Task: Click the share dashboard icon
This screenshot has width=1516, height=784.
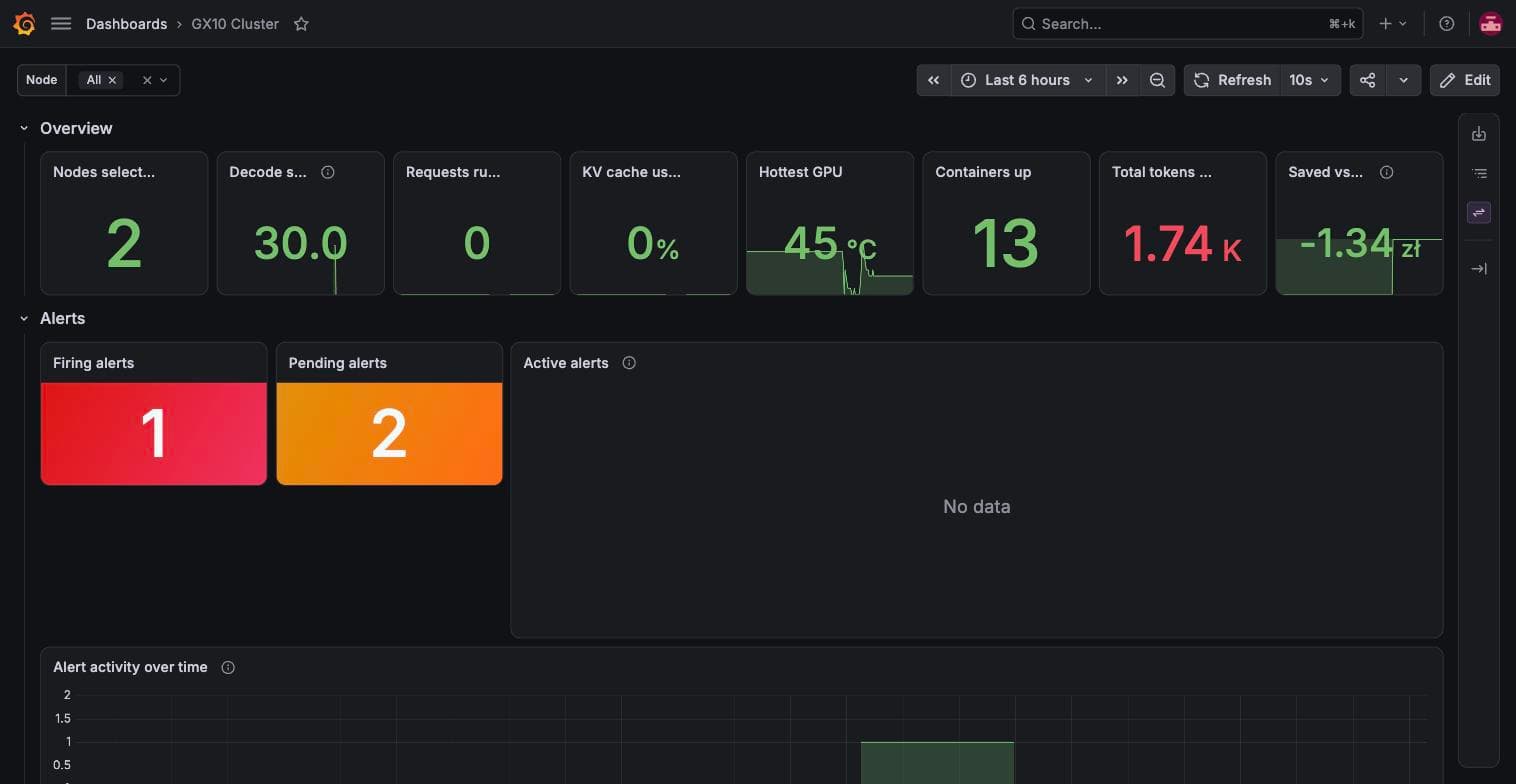Action: [x=1367, y=80]
